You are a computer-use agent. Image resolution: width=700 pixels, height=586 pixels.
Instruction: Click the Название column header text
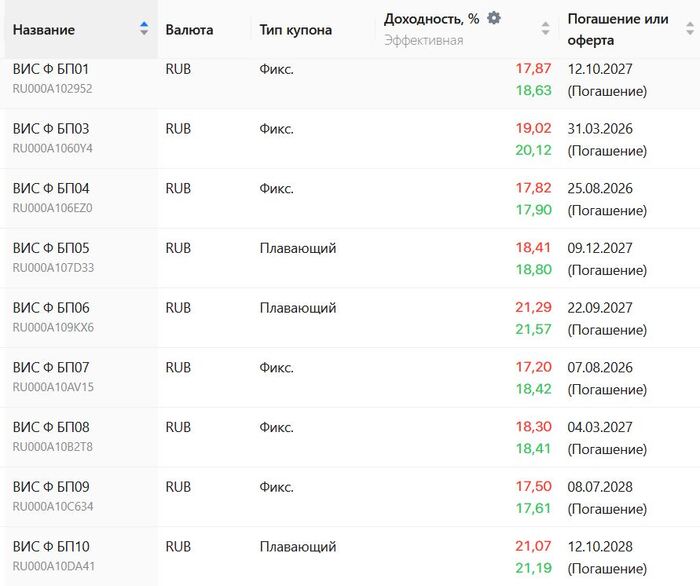[44, 30]
